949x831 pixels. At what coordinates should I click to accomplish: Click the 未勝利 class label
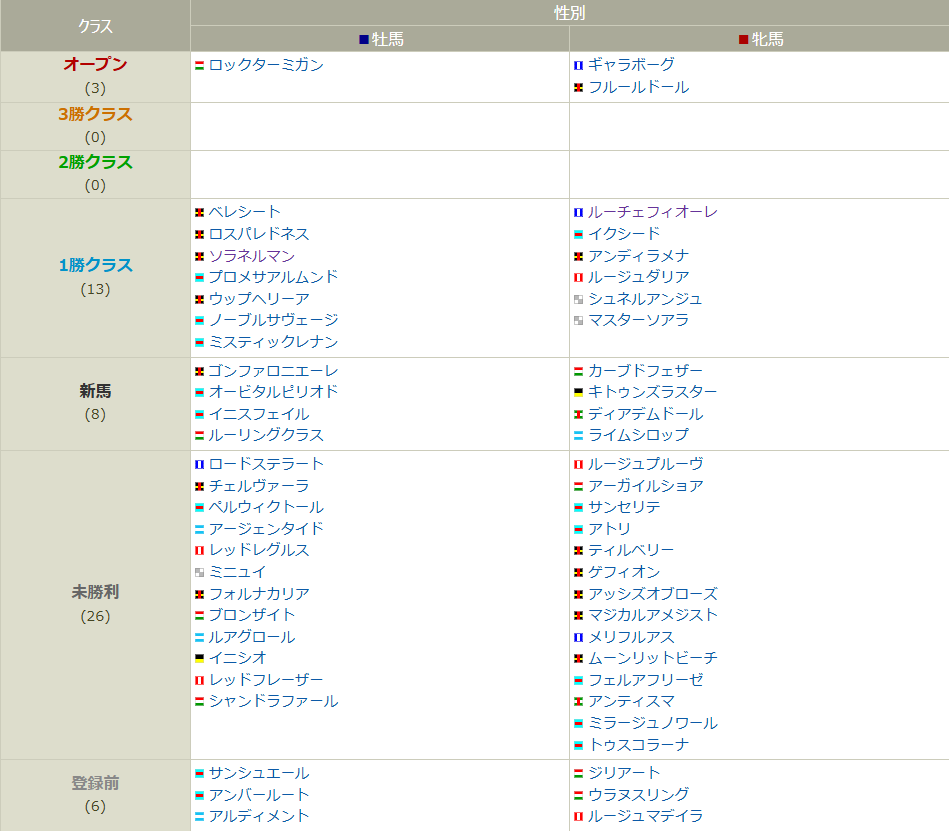[x=95, y=592]
